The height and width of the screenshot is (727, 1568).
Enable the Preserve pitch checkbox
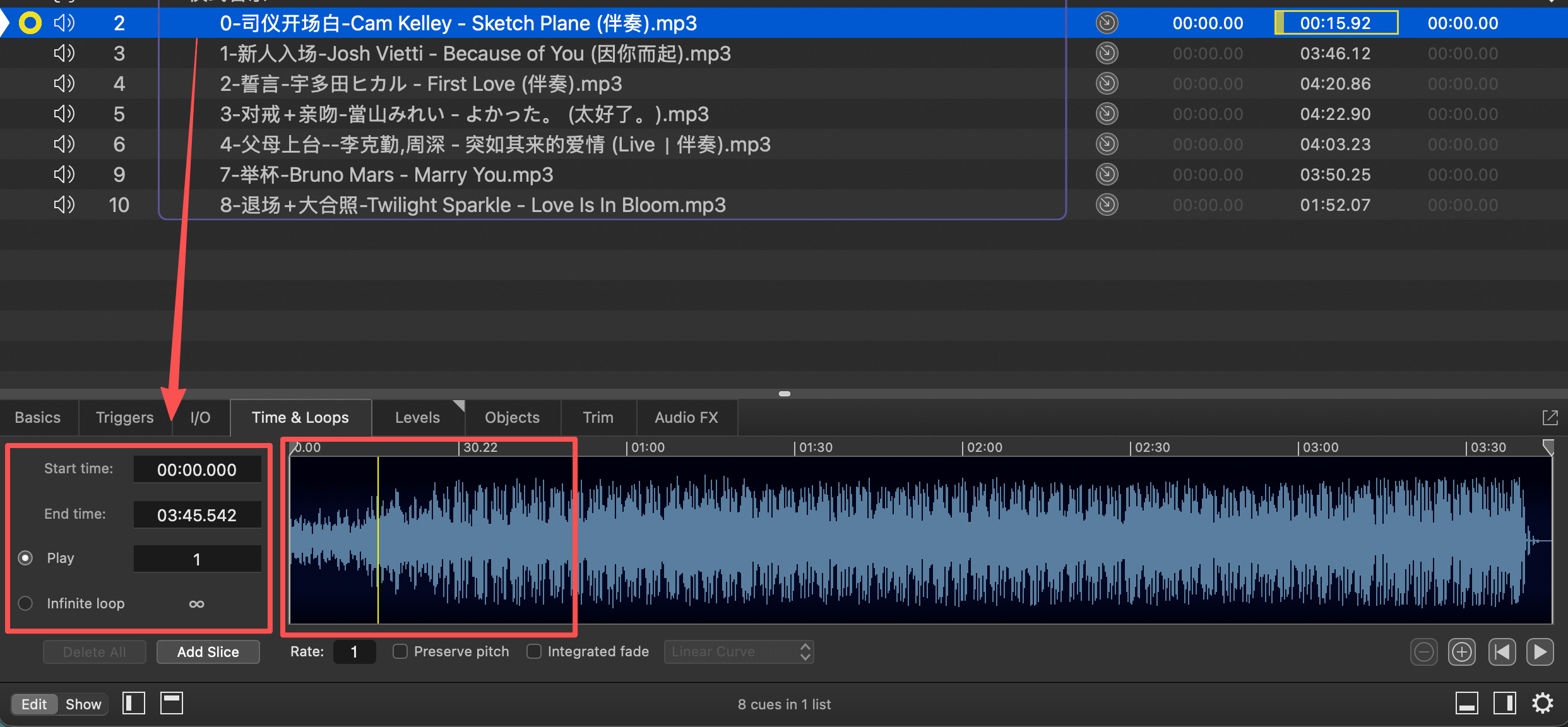400,651
